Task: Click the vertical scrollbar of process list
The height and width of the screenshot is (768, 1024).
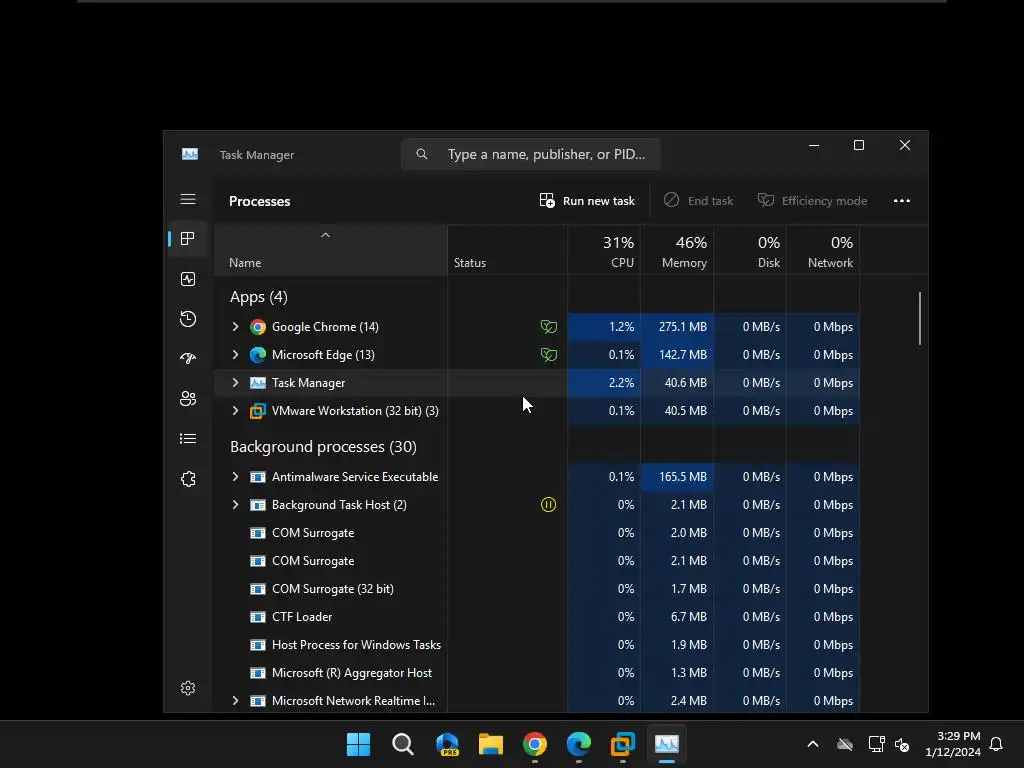Action: tap(920, 318)
